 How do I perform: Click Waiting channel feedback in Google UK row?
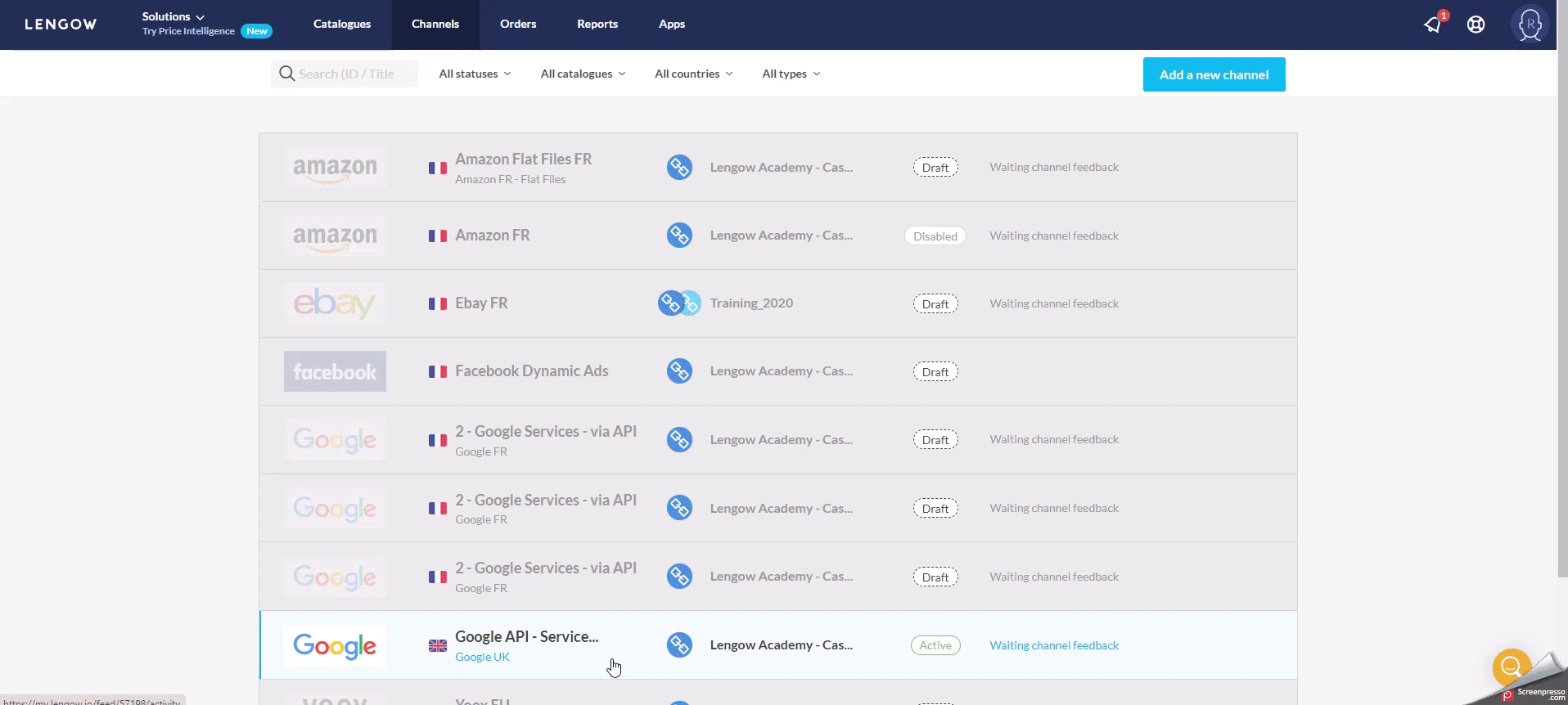tap(1054, 645)
